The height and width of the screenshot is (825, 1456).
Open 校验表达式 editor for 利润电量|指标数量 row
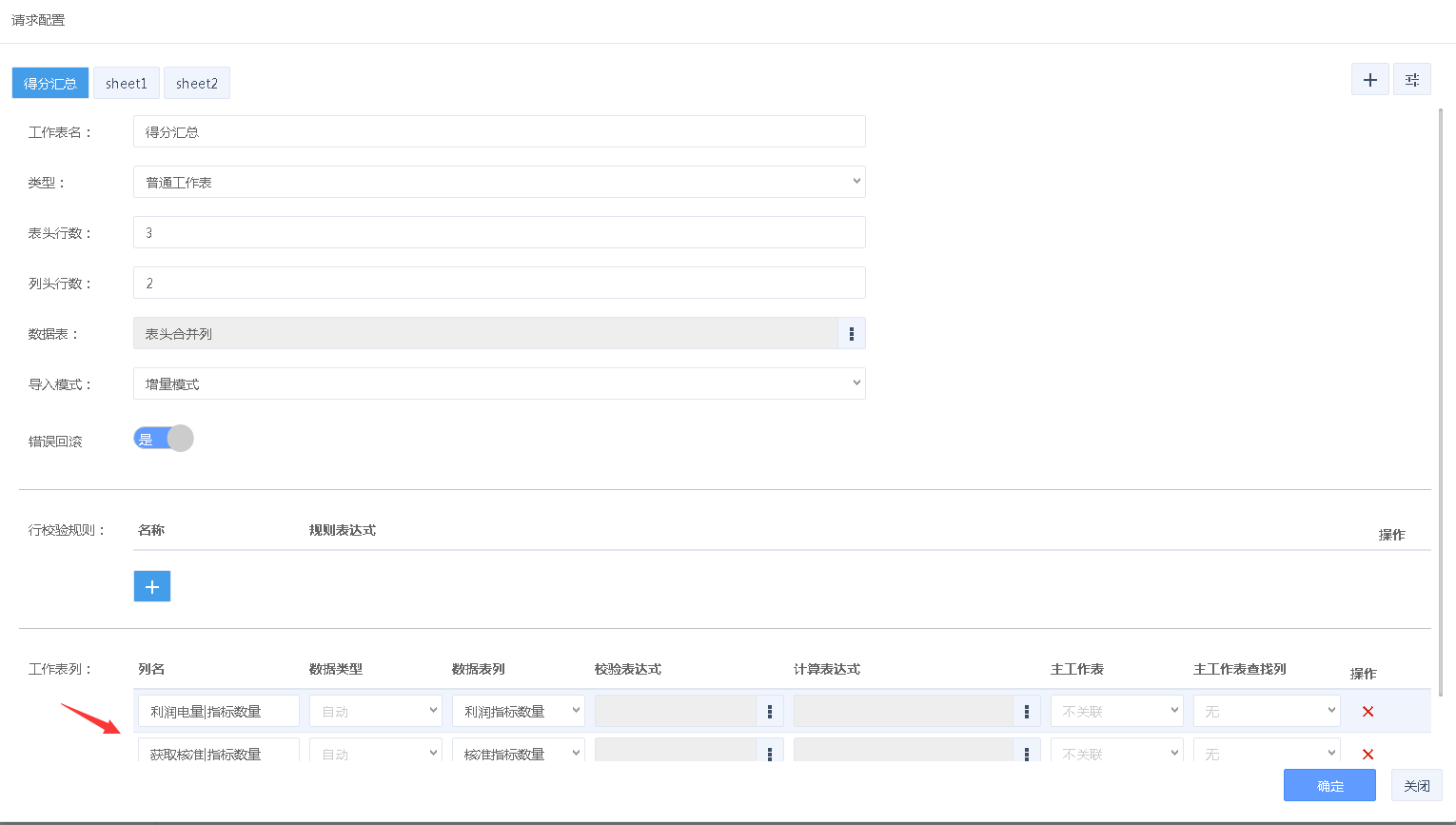tap(770, 712)
